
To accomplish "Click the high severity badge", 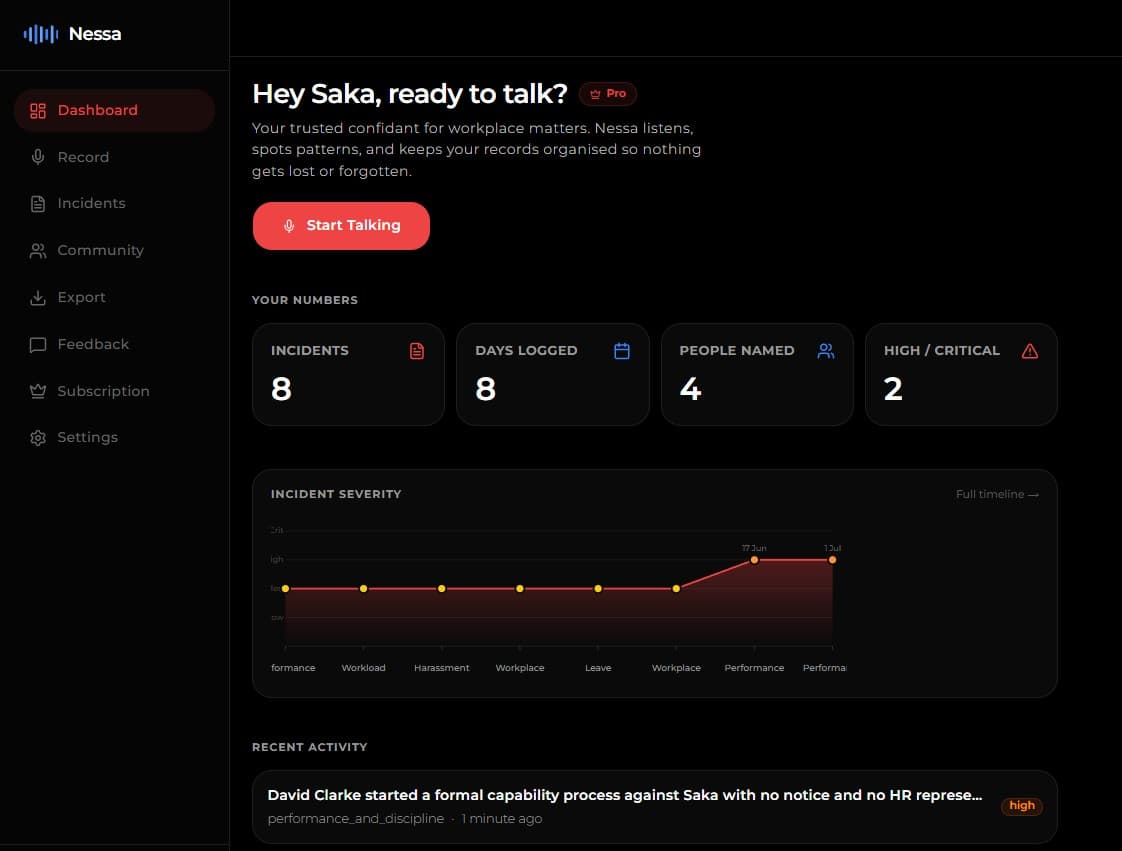I will pos(1022,806).
